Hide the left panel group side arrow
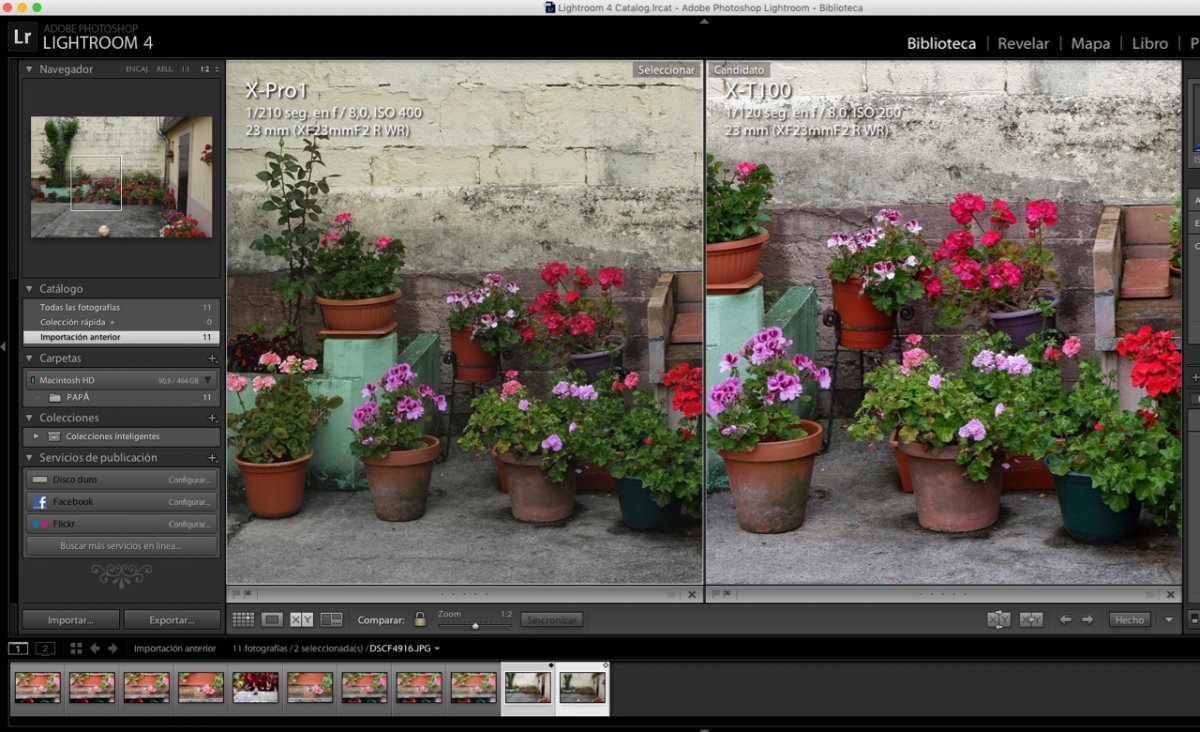Image resolution: width=1200 pixels, height=732 pixels. [4, 347]
